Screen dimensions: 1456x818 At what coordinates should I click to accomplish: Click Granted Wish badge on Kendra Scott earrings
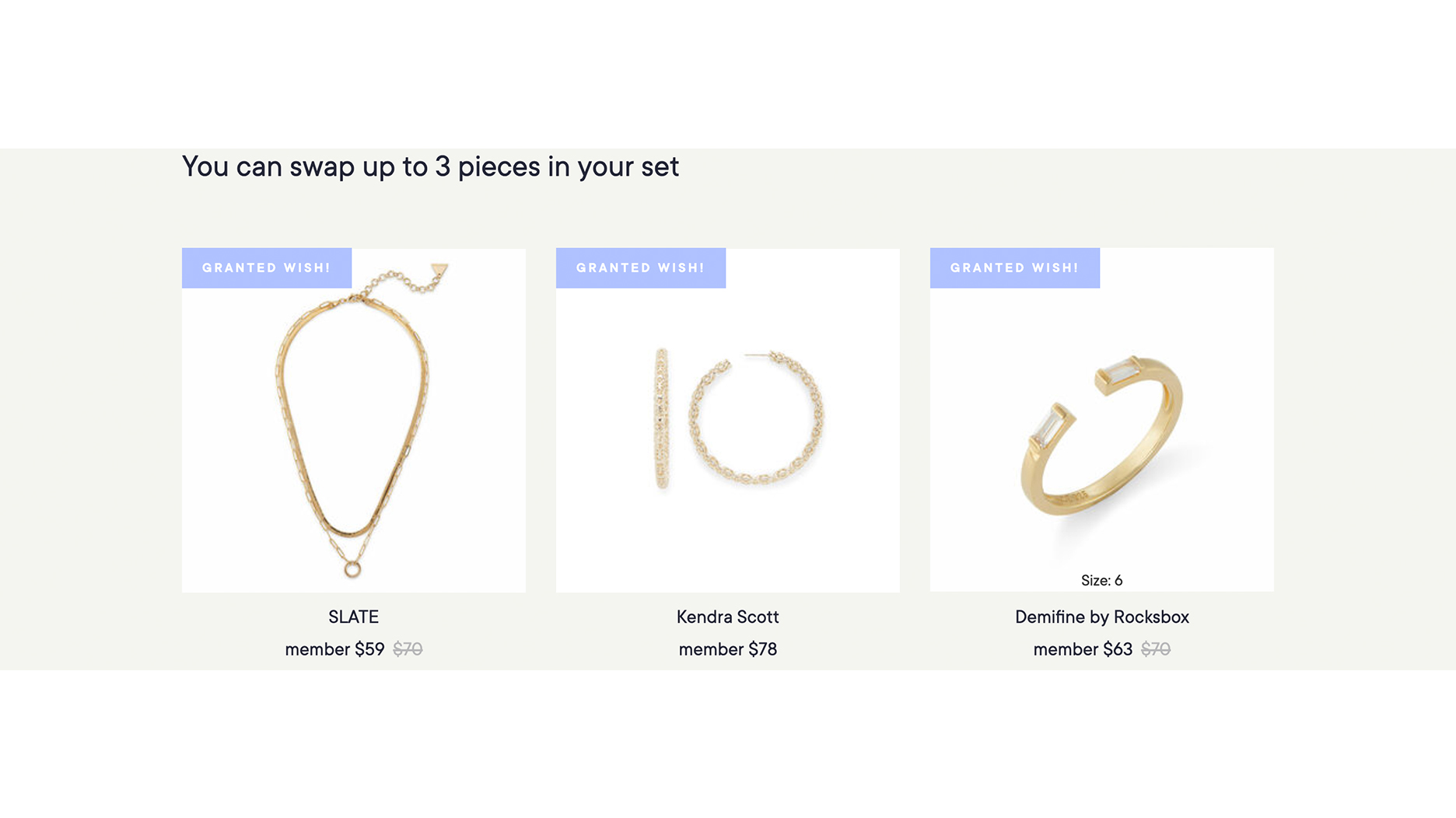pyautogui.click(x=641, y=268)
